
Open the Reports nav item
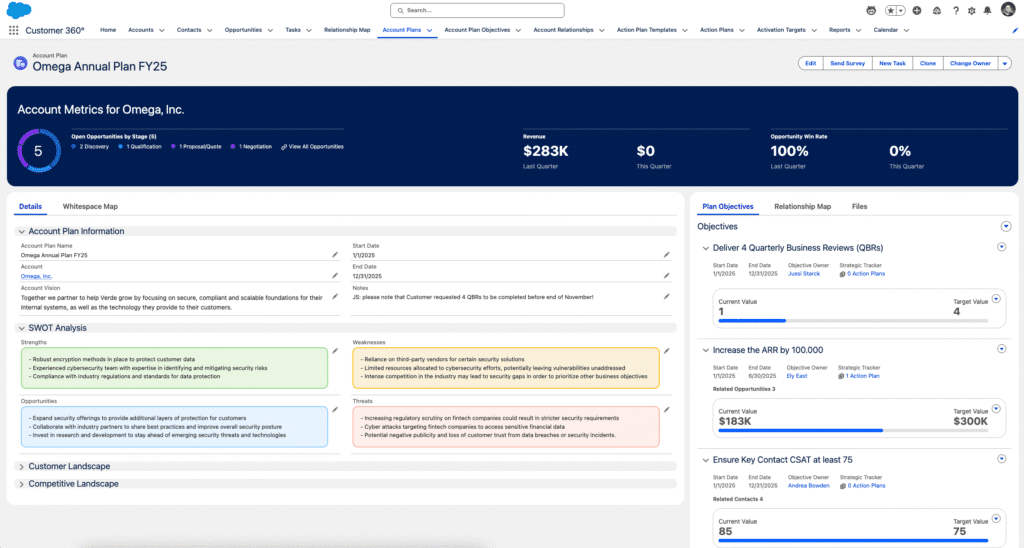click(x=839, y=30)
